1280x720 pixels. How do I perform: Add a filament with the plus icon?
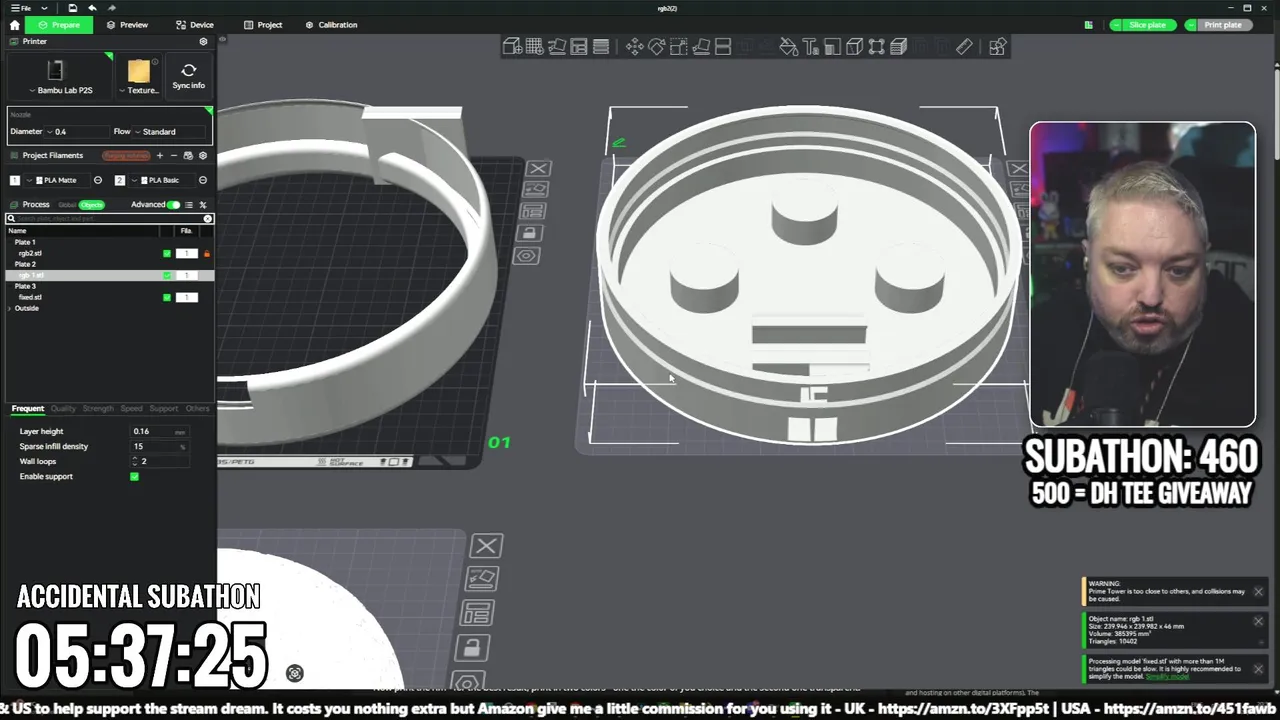[159, 155]
